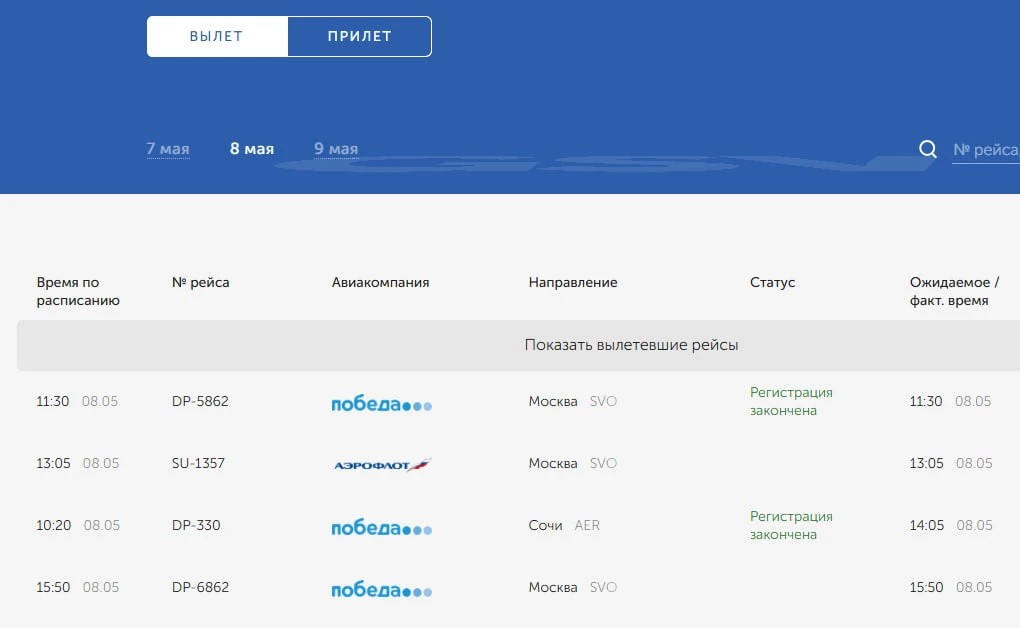Click expected time 15:50 of DP-6862
The image size is (1020, 628).
pos(926,587)
